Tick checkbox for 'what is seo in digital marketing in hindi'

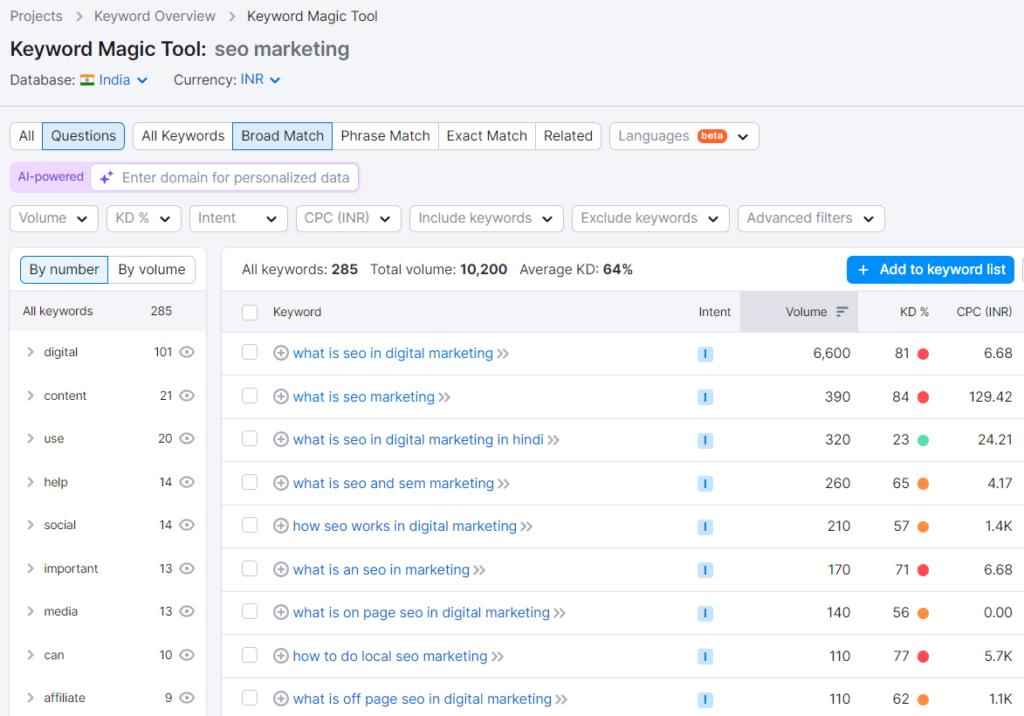coord(250,439)
